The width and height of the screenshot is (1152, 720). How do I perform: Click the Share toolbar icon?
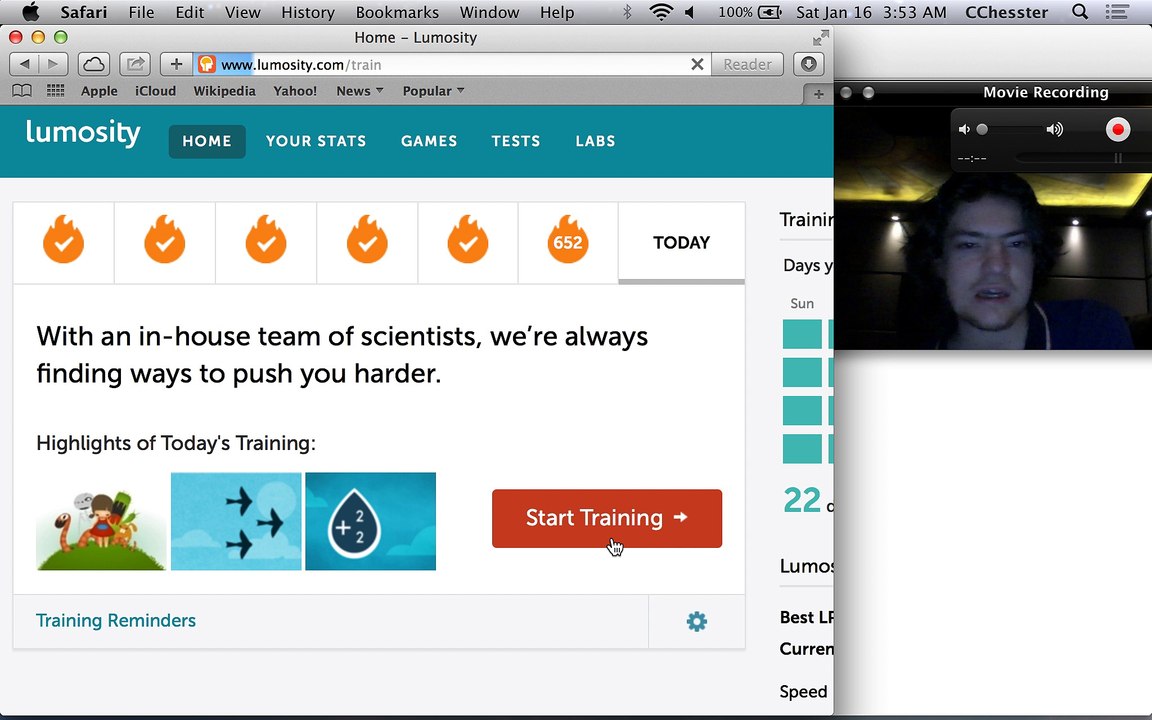[x=135, y=64]
